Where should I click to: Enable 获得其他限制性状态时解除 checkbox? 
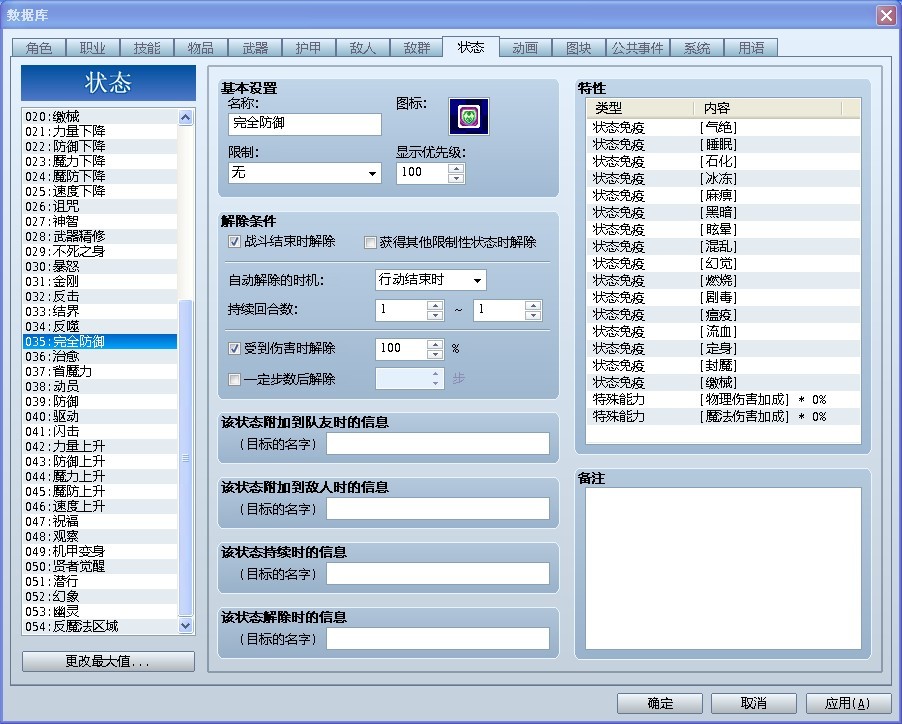pos(370,243)
